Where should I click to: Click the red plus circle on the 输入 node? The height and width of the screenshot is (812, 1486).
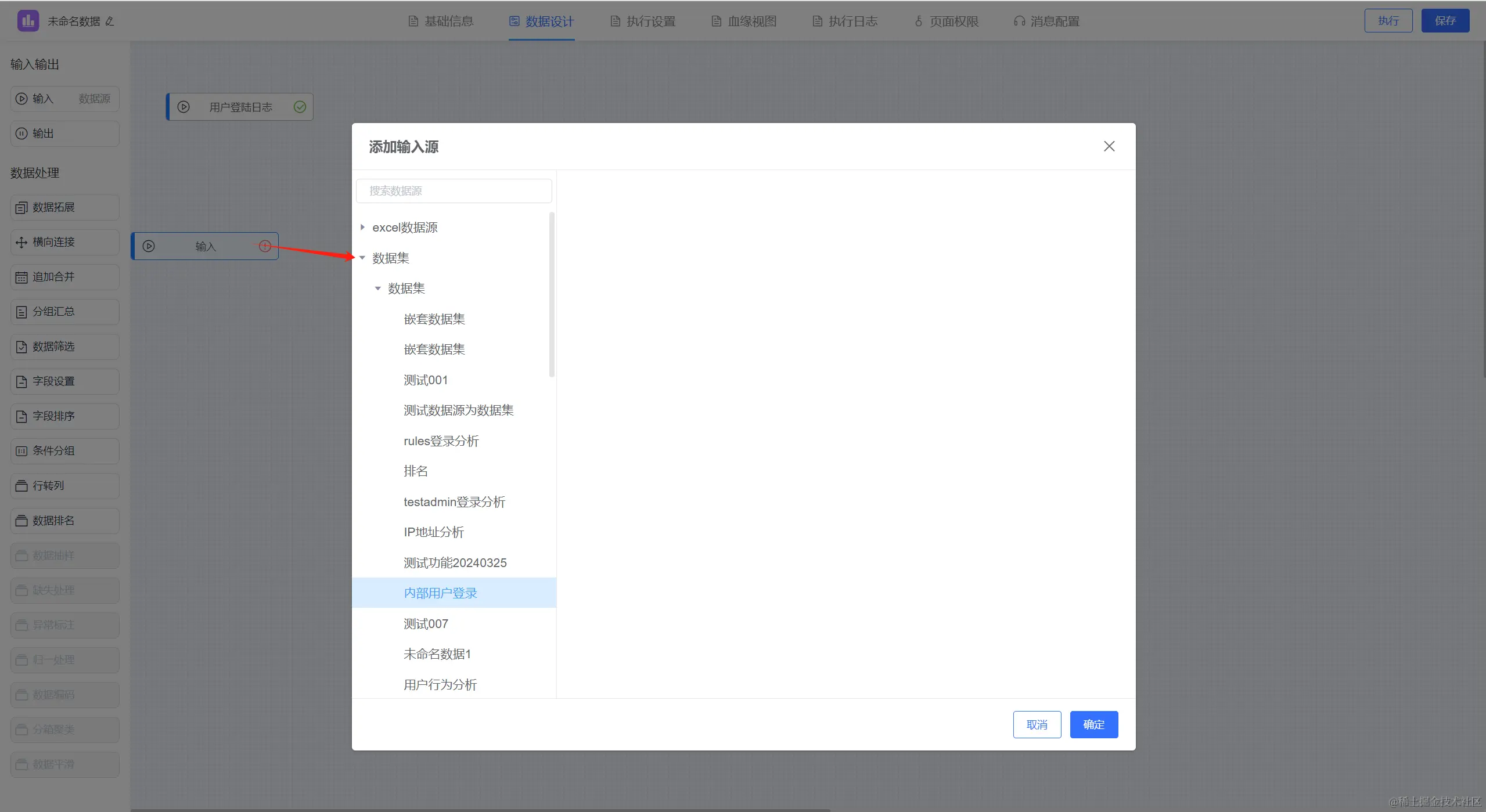(265, 246)
